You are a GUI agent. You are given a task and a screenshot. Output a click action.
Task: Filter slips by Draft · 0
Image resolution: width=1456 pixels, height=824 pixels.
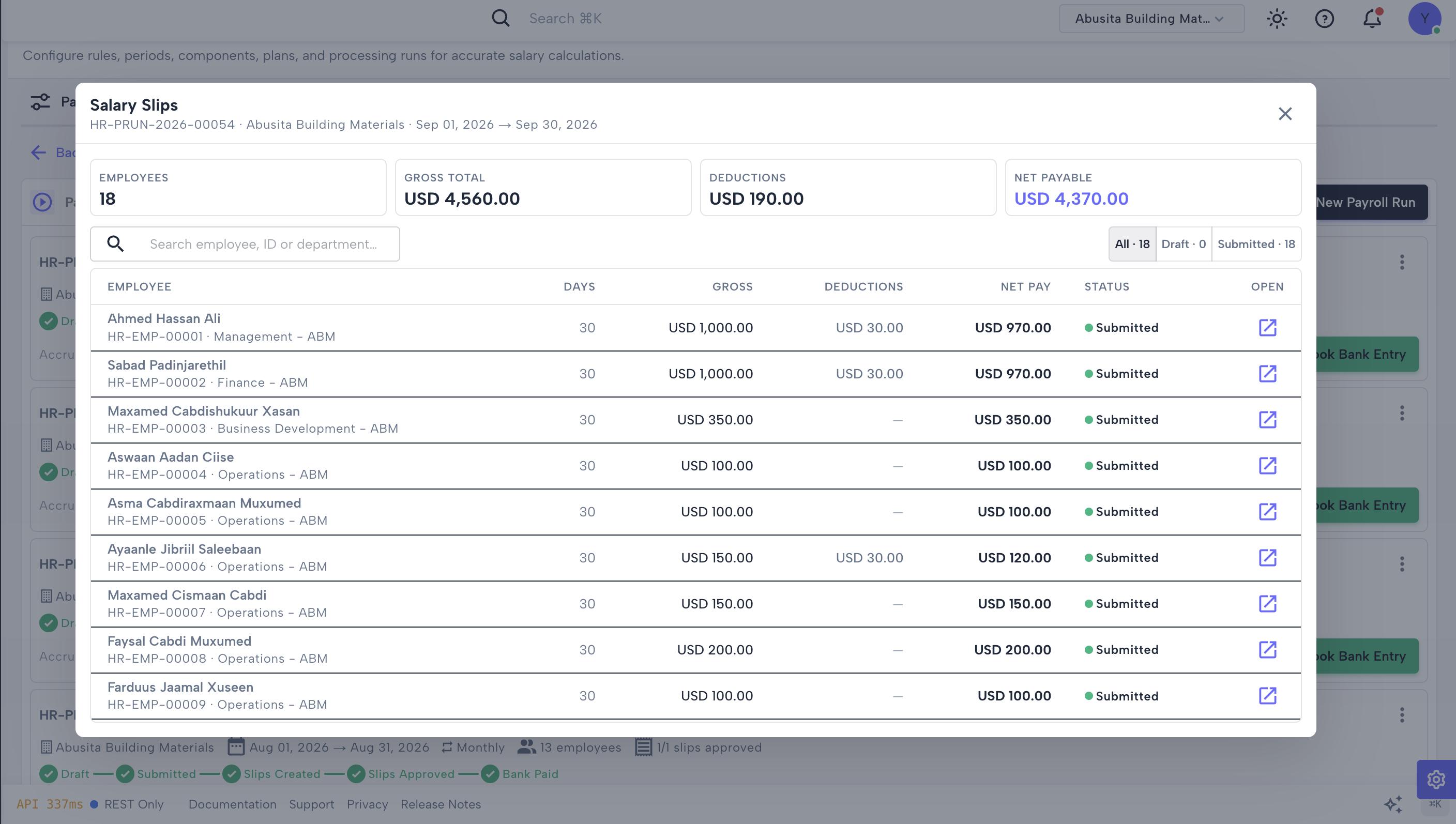point(1183,244)
